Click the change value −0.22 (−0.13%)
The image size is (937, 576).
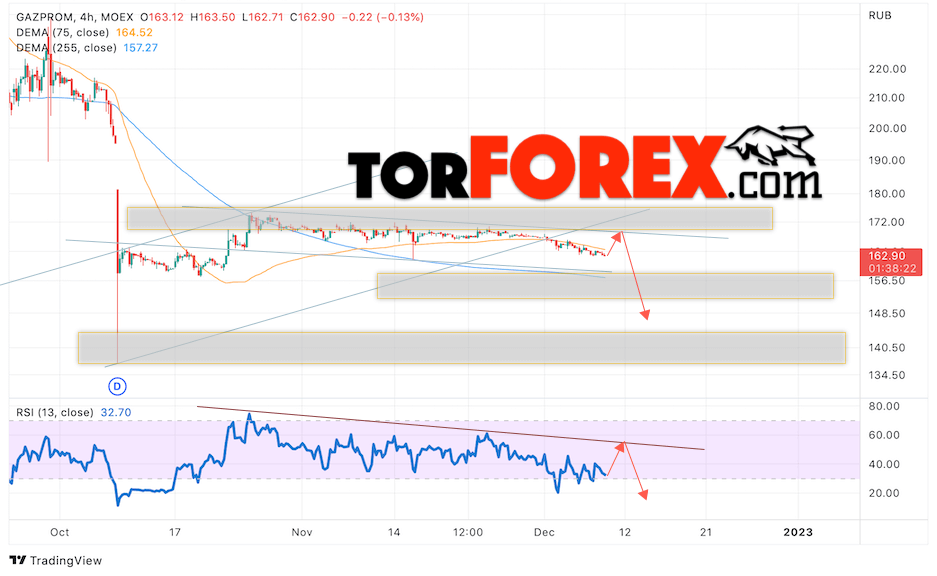[383, 17]
